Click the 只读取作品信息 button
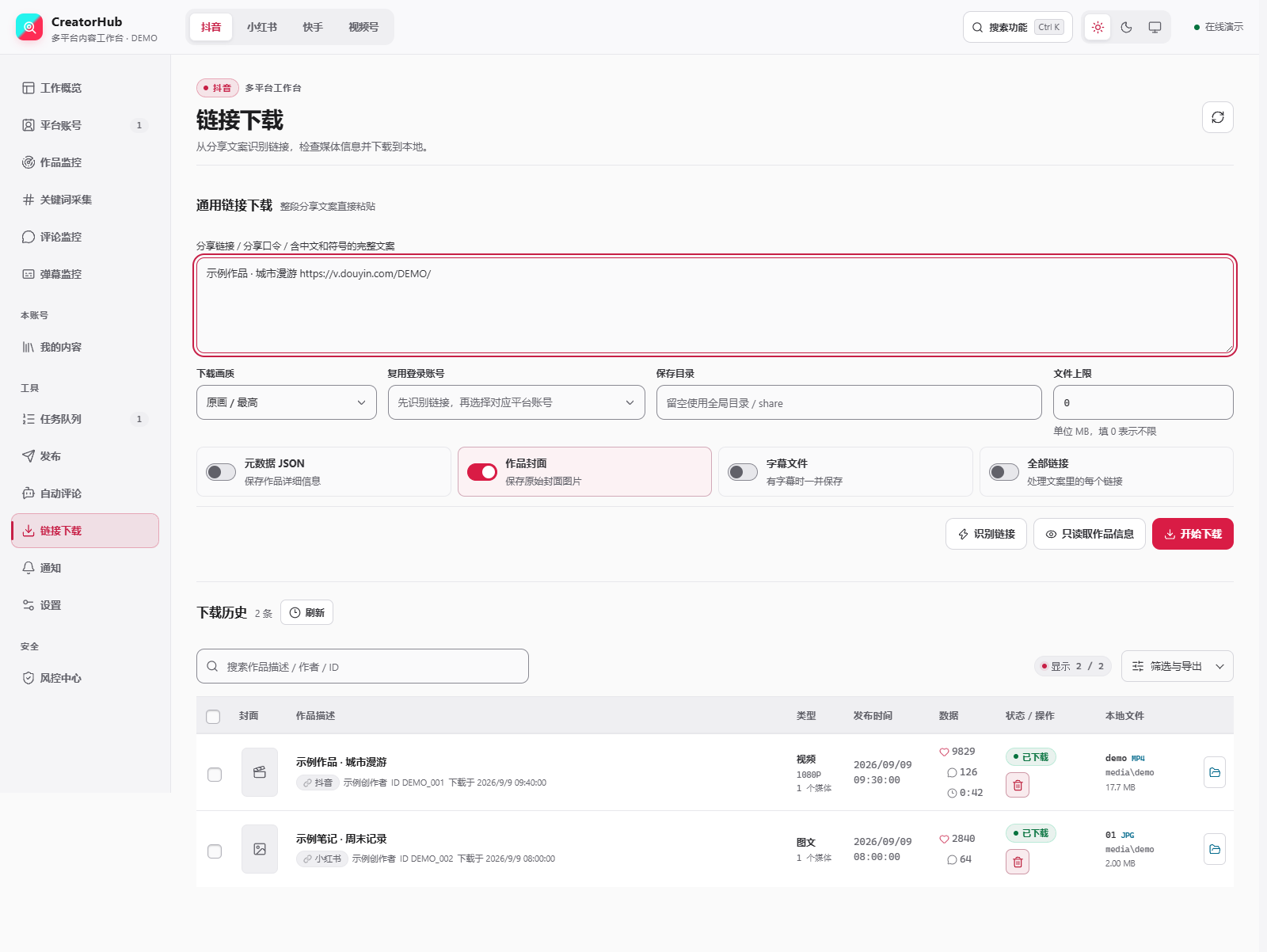 click(1090, 534)
